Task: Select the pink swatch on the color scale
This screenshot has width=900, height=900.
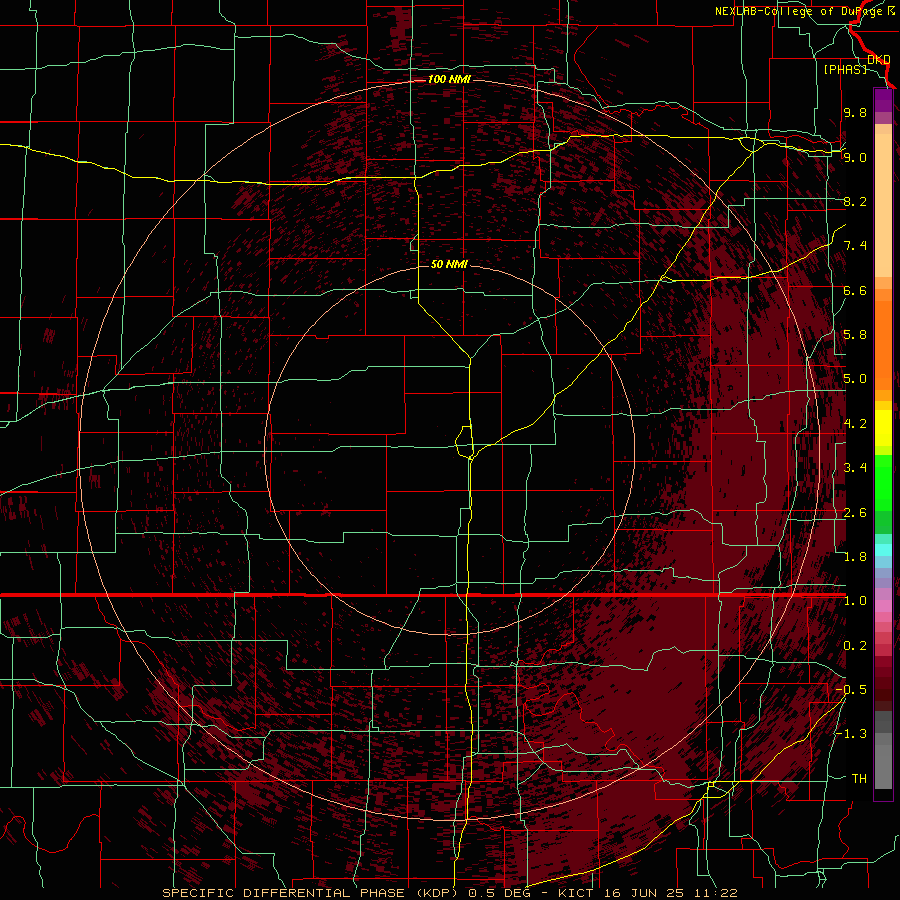Action: point(883,606)
